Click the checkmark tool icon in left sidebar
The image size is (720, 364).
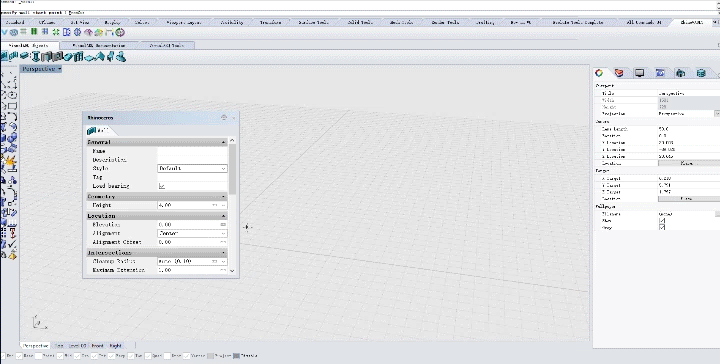coord(12,244)
